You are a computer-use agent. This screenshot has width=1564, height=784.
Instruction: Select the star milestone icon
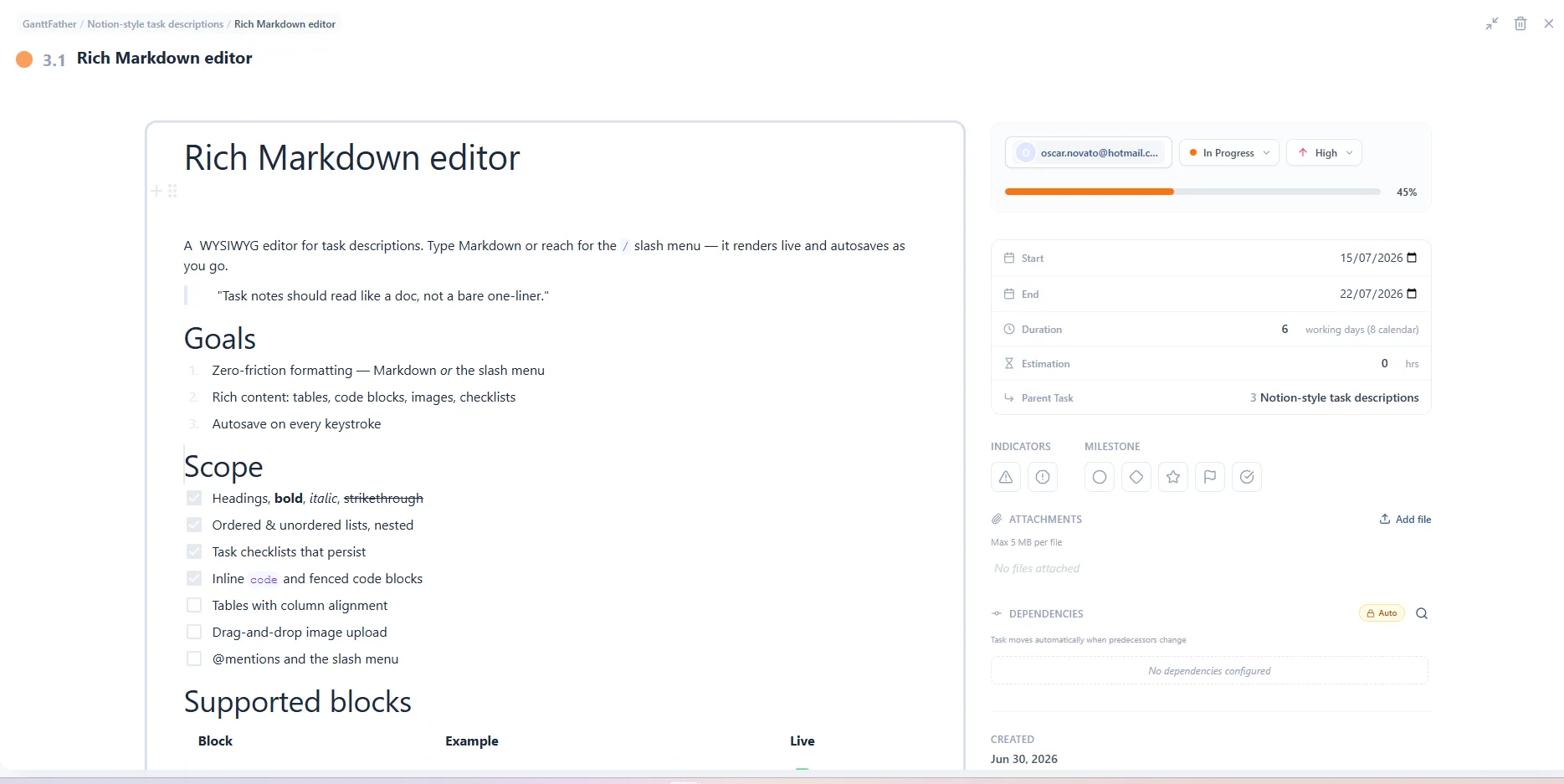(x=1173, y=477)
